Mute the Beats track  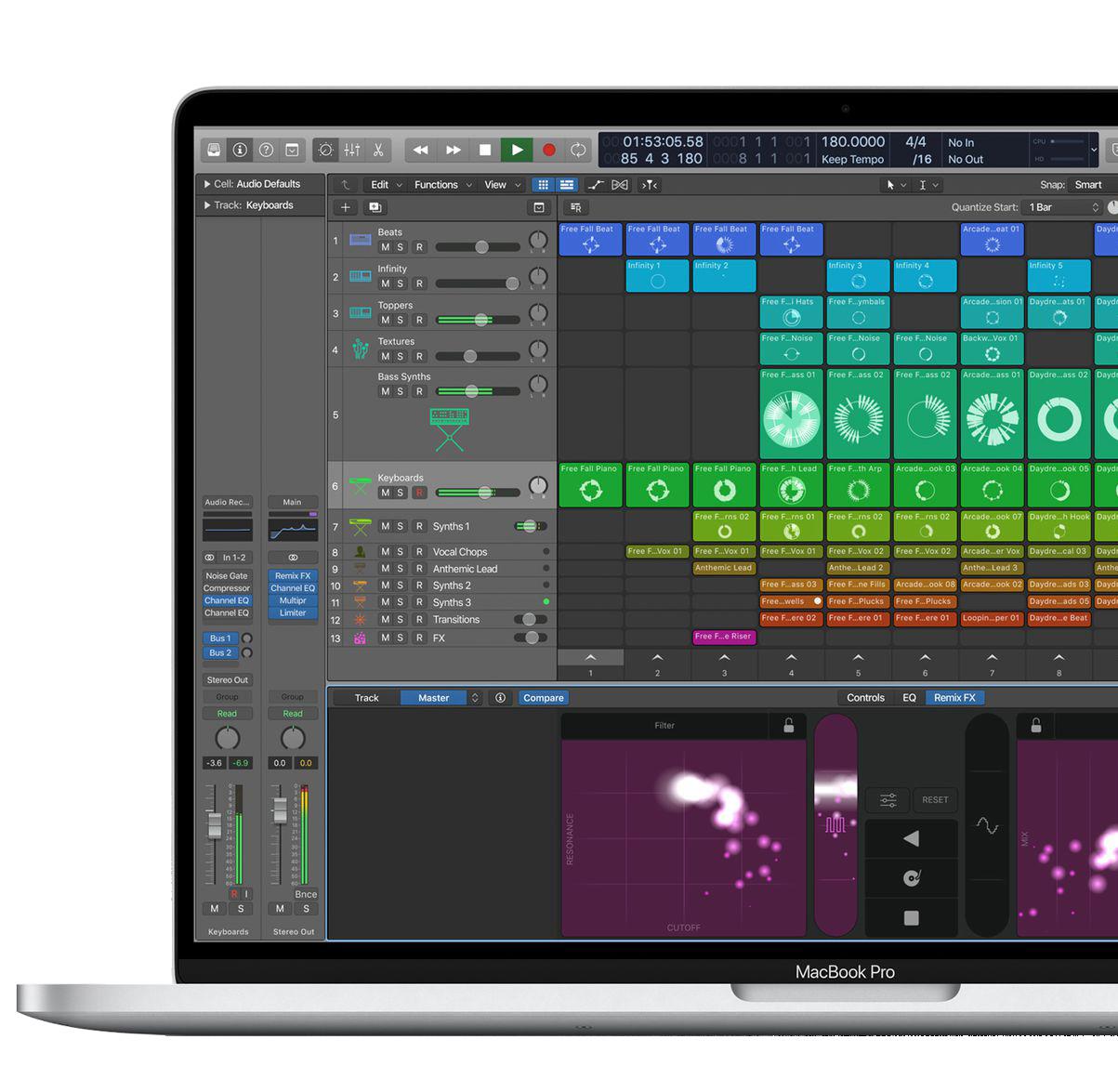click(x=385, y=247)
